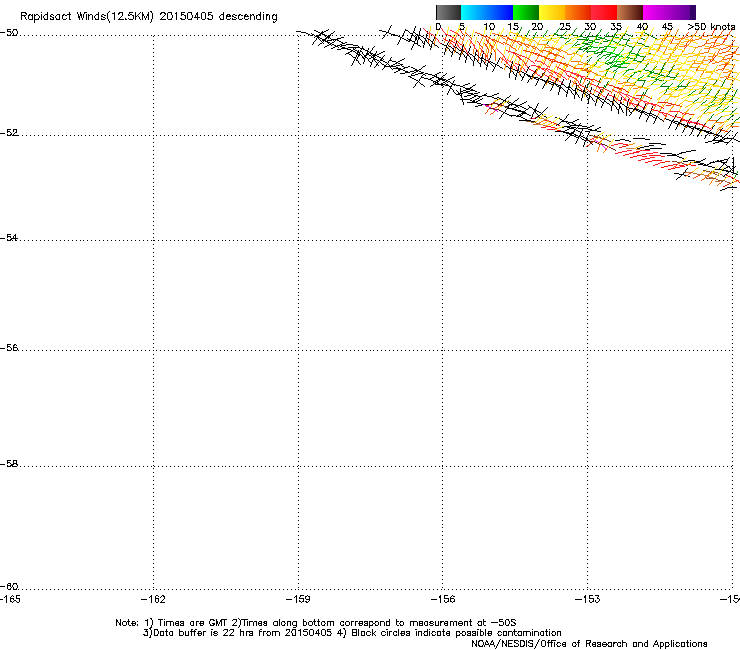740x650 pixels.
Task: Select the orange 25-30 knots legend segment
Action: (578, 12)
